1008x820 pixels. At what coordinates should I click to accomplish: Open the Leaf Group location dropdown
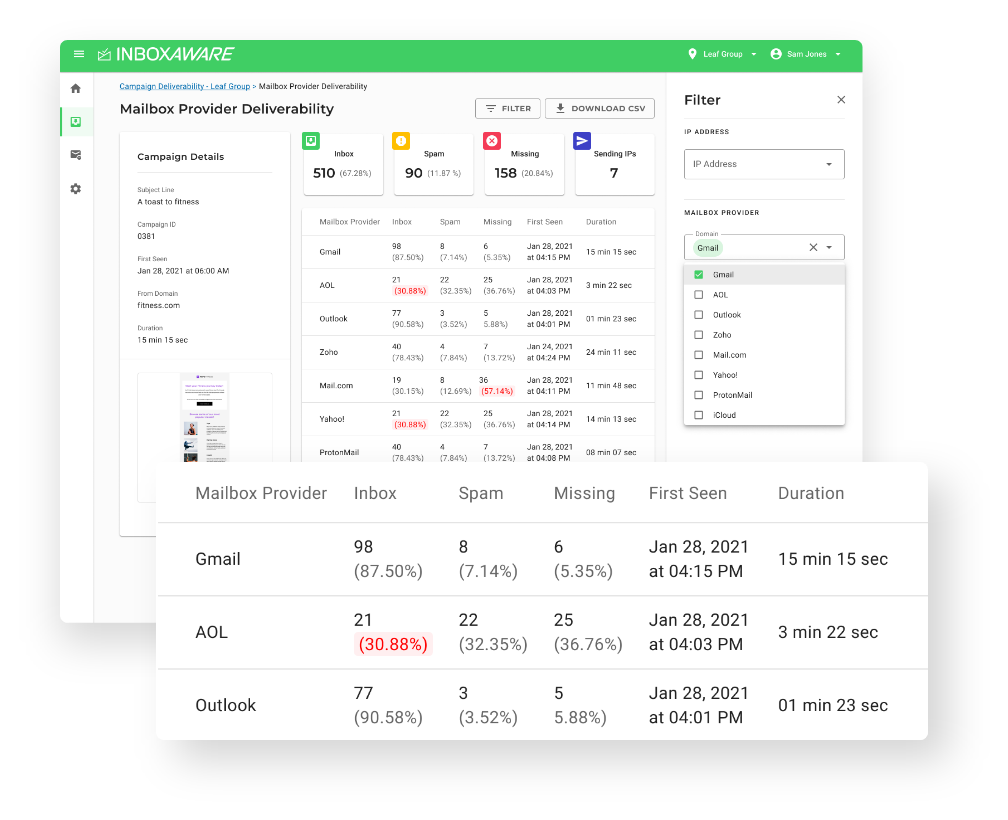pyautogui.click(x=722, y=54)
